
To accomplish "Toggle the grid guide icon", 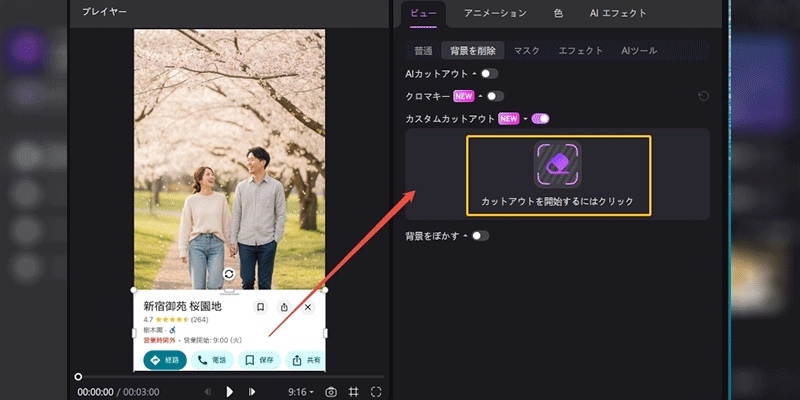I will (x=354, y=392).
